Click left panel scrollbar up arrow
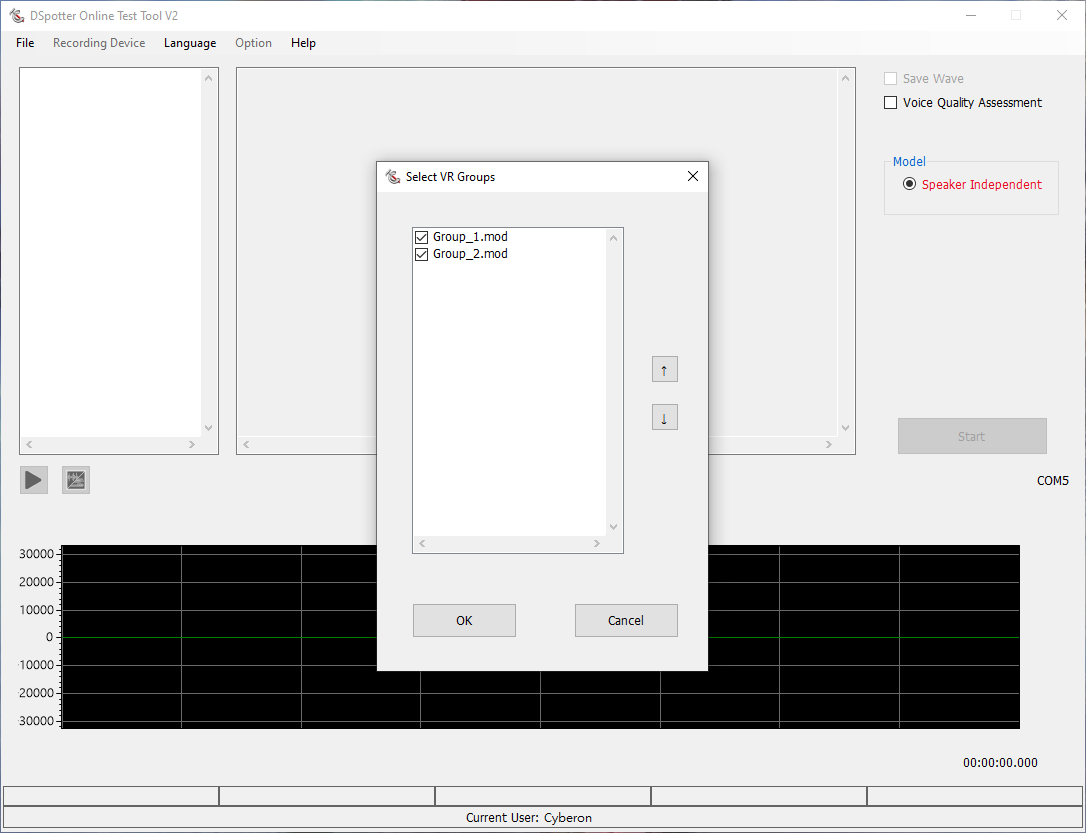 pos(209,78)
